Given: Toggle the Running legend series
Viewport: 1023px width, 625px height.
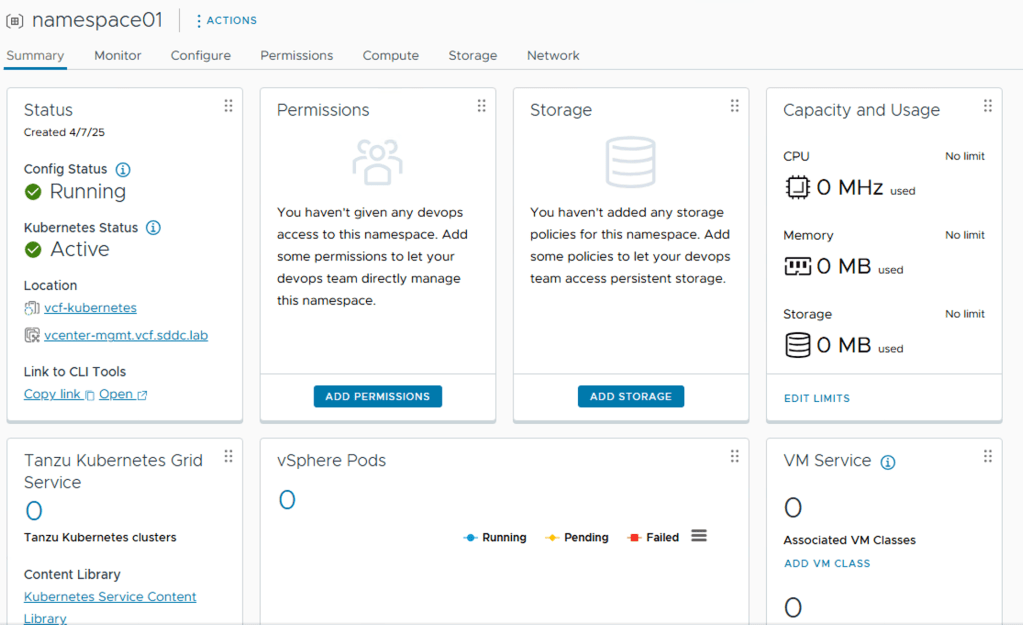Looking at the screenshot, I should point(495,538).
